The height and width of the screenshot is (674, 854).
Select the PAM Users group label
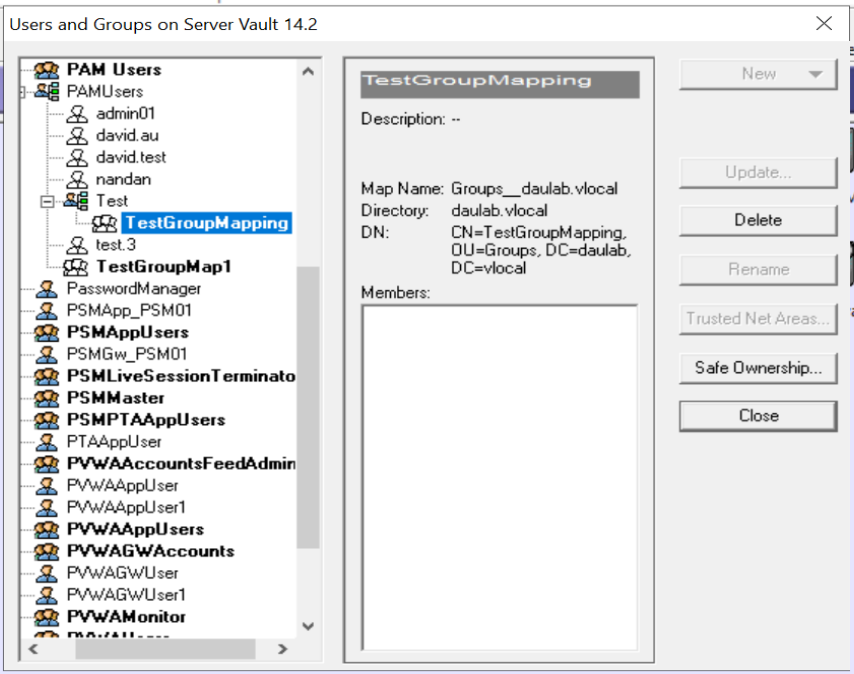pos(114,70)
